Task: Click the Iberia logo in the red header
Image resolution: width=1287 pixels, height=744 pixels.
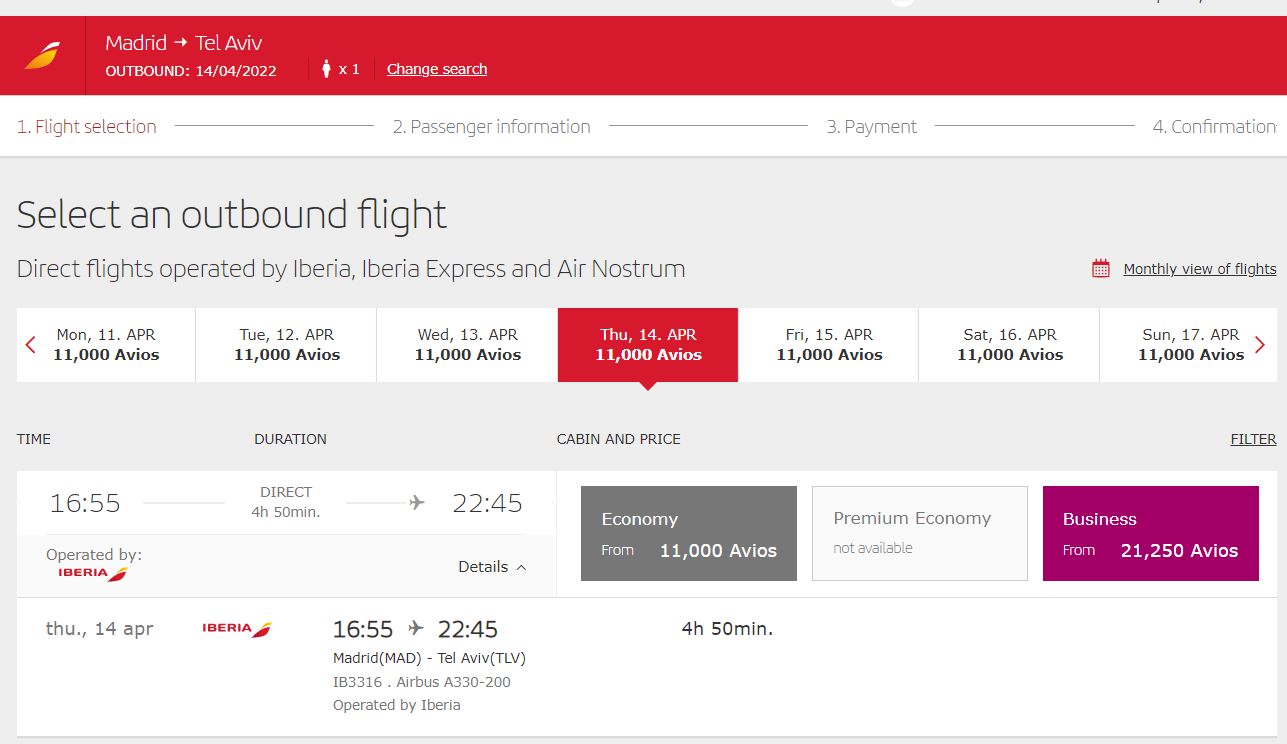Action: coord(42,56)
